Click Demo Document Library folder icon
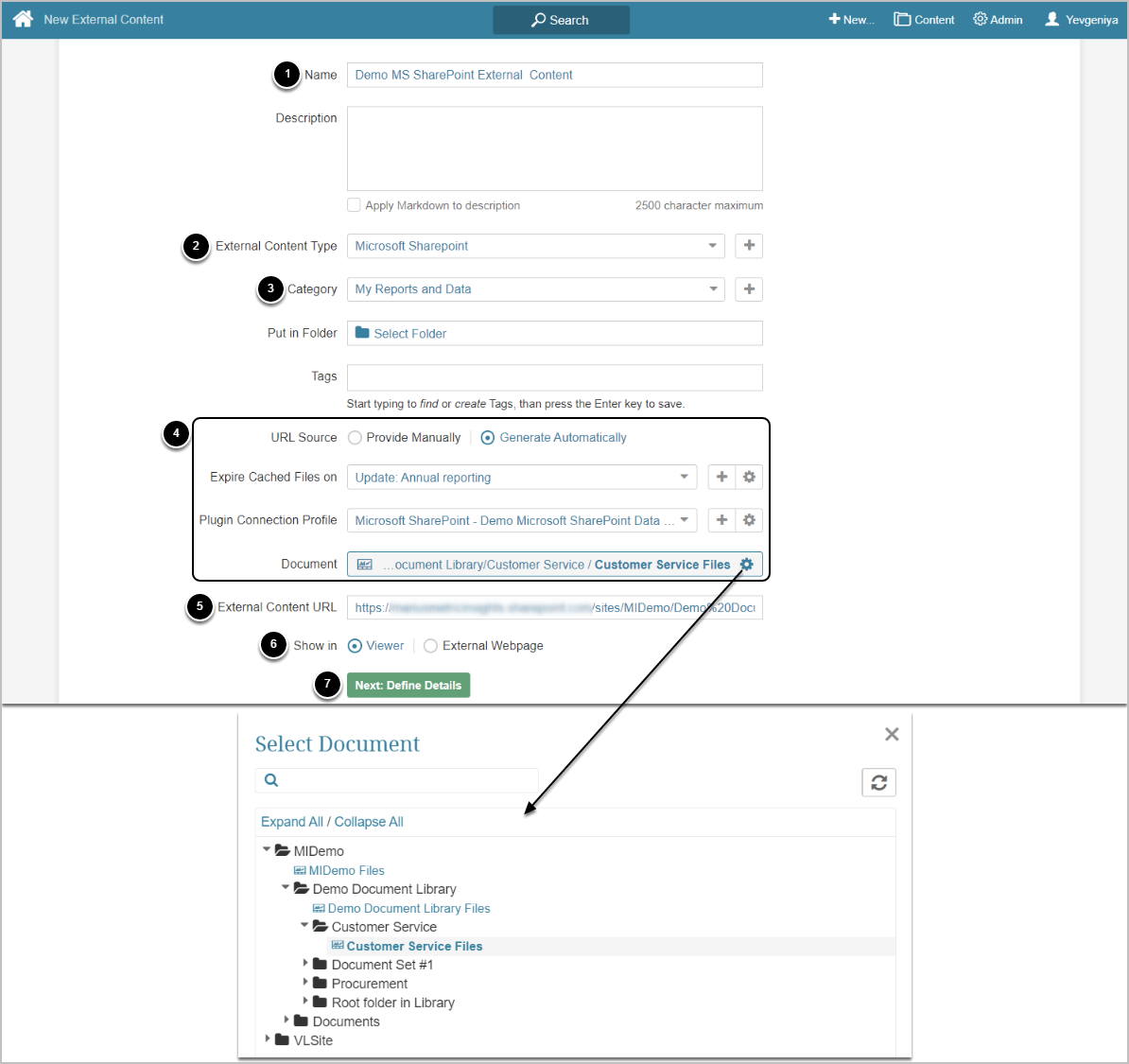This screenshot has width=1129, height=1064. point(301,888)
